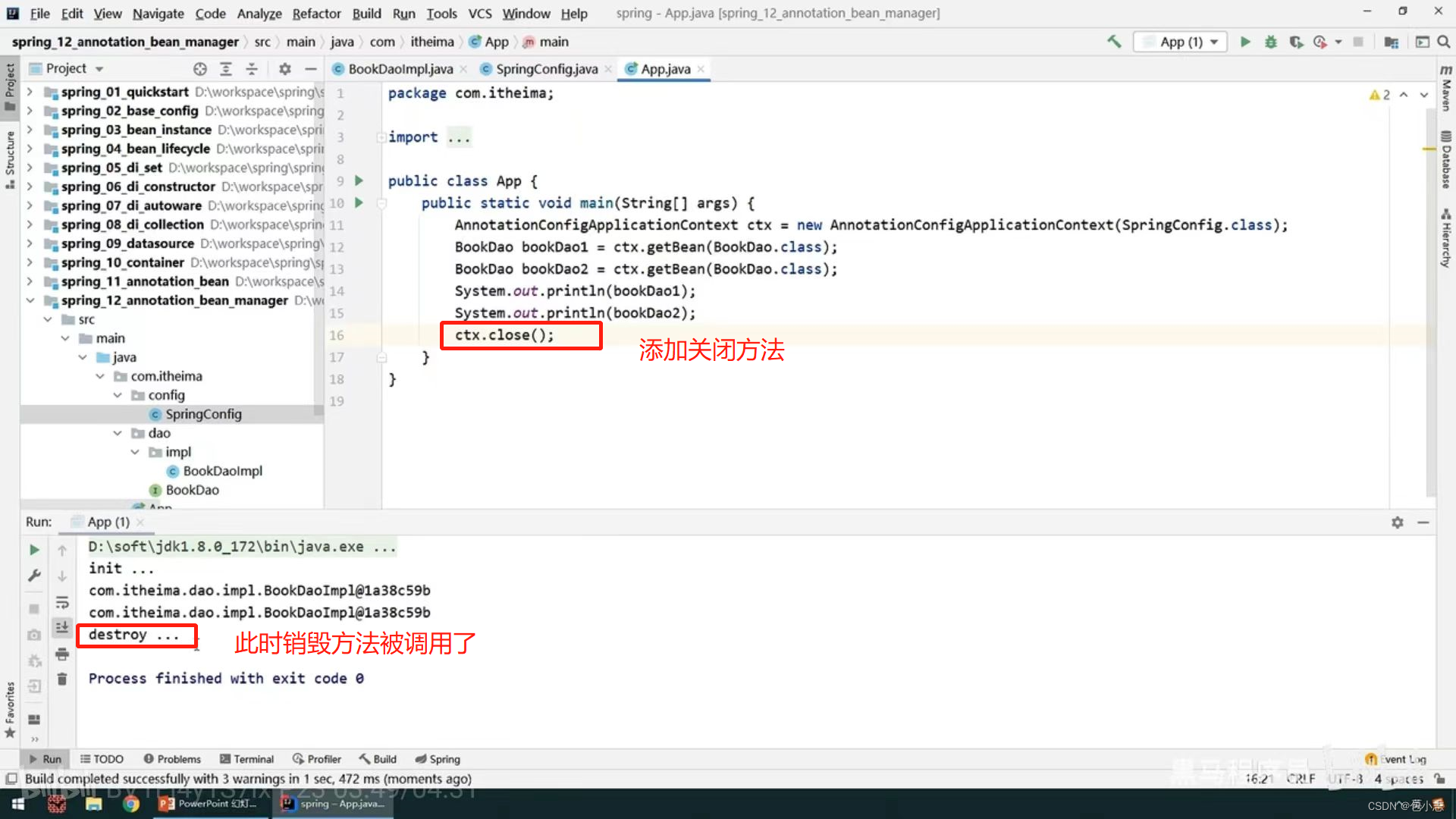Toggle the Favorites tool window stripe
The width and height of the screenshot is (1456, 819).
click(10, 711)
